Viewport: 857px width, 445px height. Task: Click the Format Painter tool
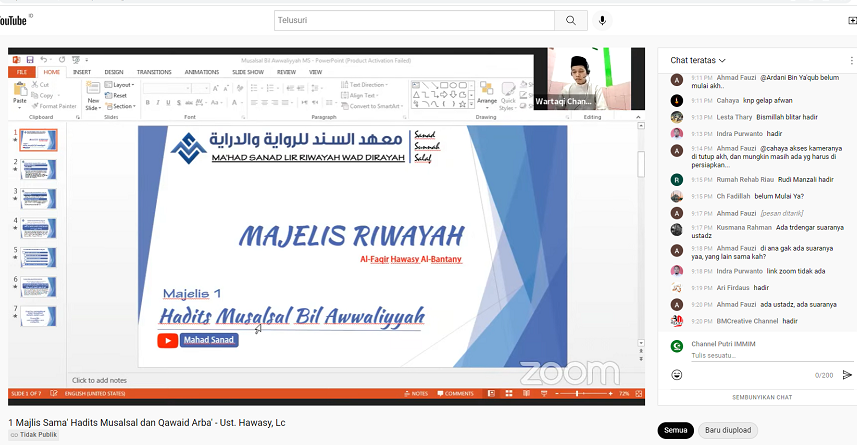point(54,106)
